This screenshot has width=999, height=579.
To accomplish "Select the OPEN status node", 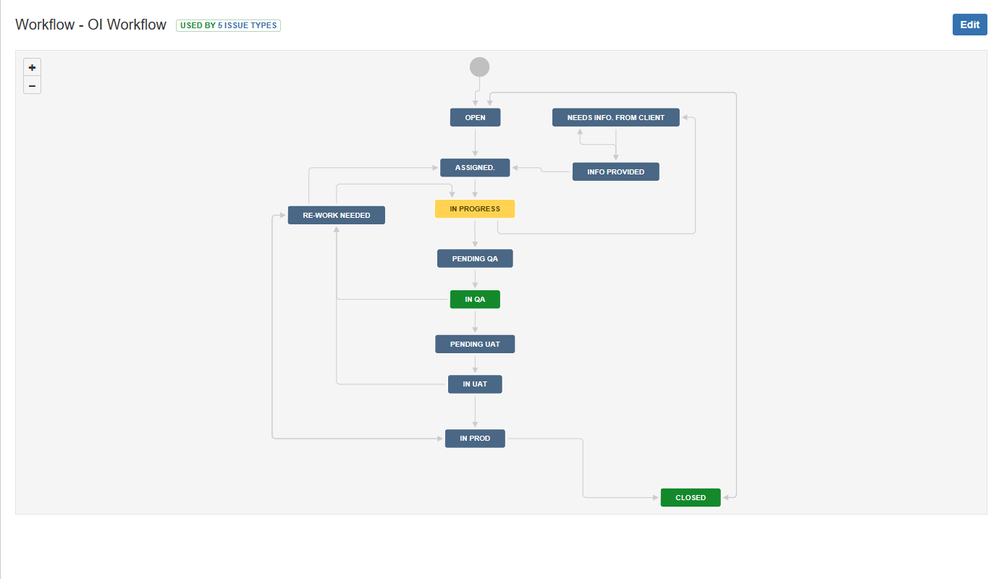I will pos(475,117).
